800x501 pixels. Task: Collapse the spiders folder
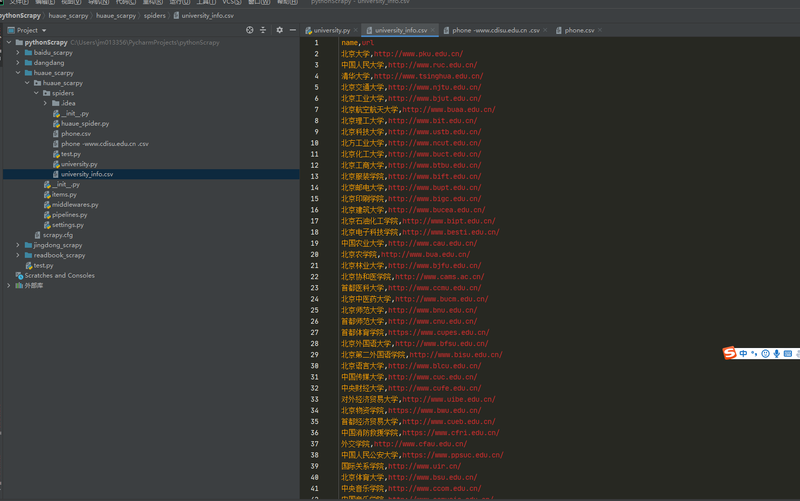(x=37, y=93)
